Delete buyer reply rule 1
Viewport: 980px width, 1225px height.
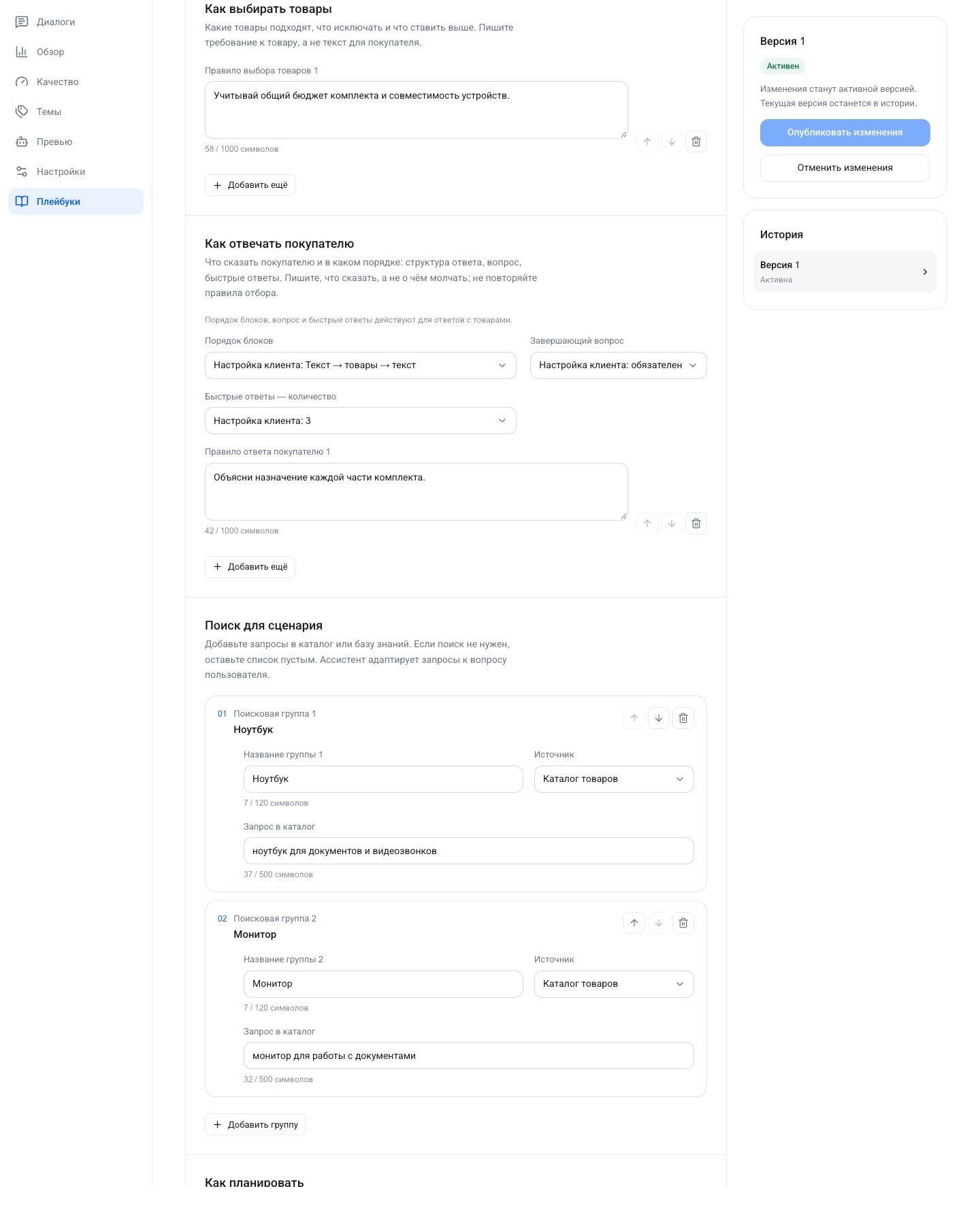[x=696, y=523]
